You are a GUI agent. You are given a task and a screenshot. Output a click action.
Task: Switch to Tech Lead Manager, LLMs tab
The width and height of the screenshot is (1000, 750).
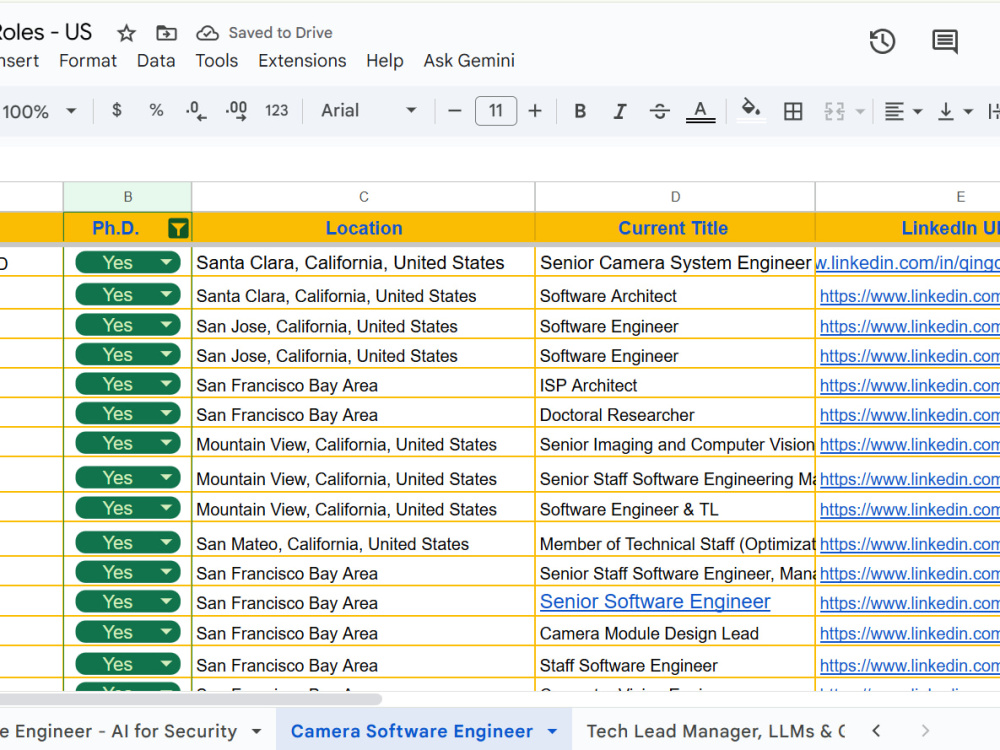point(716,732)
